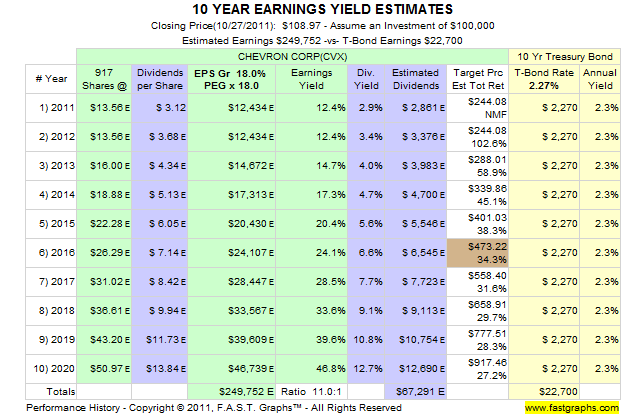
Task: Click the 10) 2020 row label
Action: click(51, 369)
